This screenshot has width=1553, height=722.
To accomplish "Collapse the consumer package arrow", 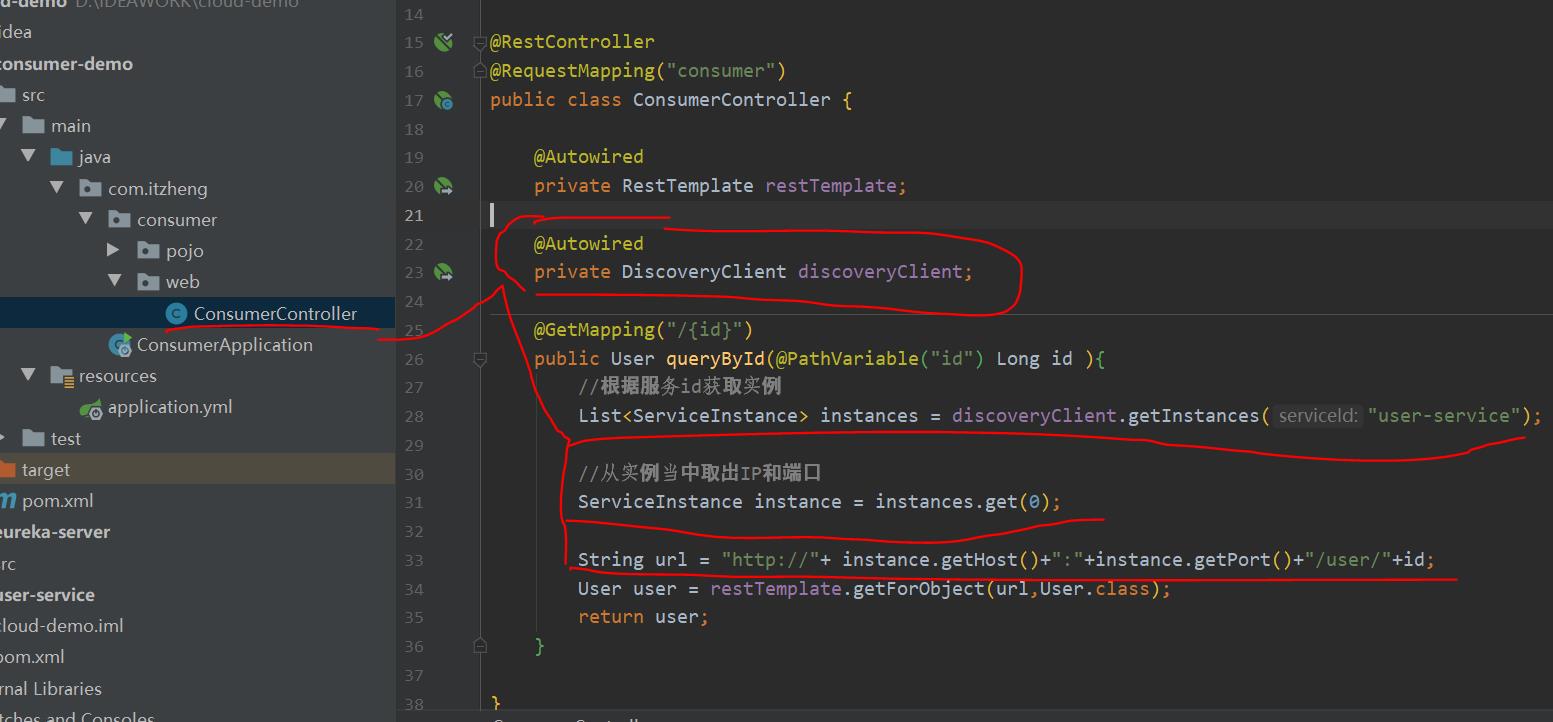I will [86, 218].
